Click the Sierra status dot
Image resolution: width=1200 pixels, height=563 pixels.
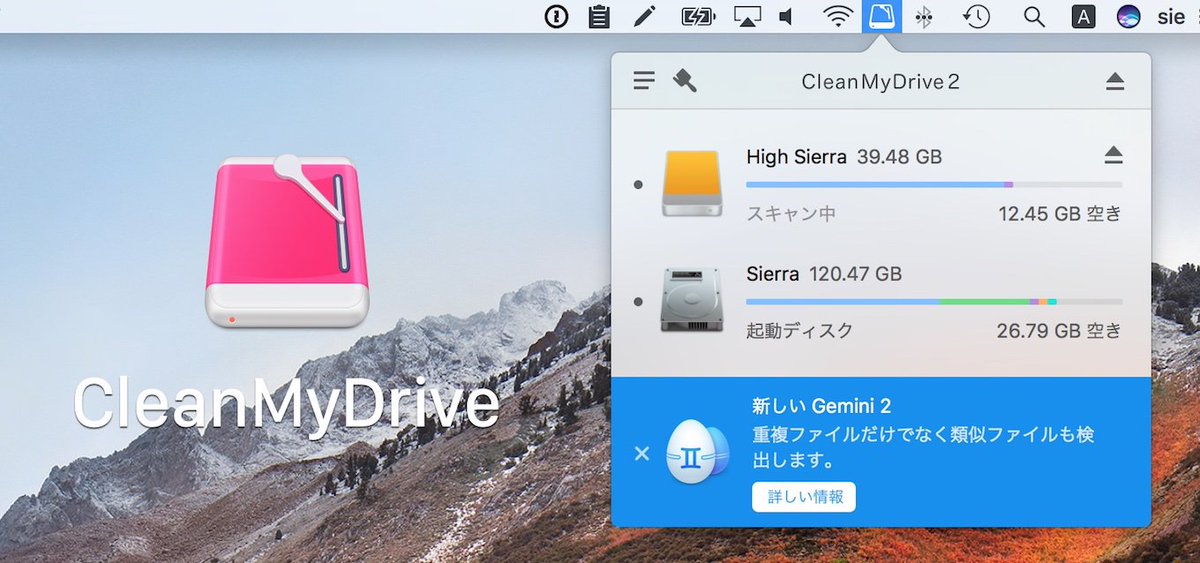click(638, 301)
